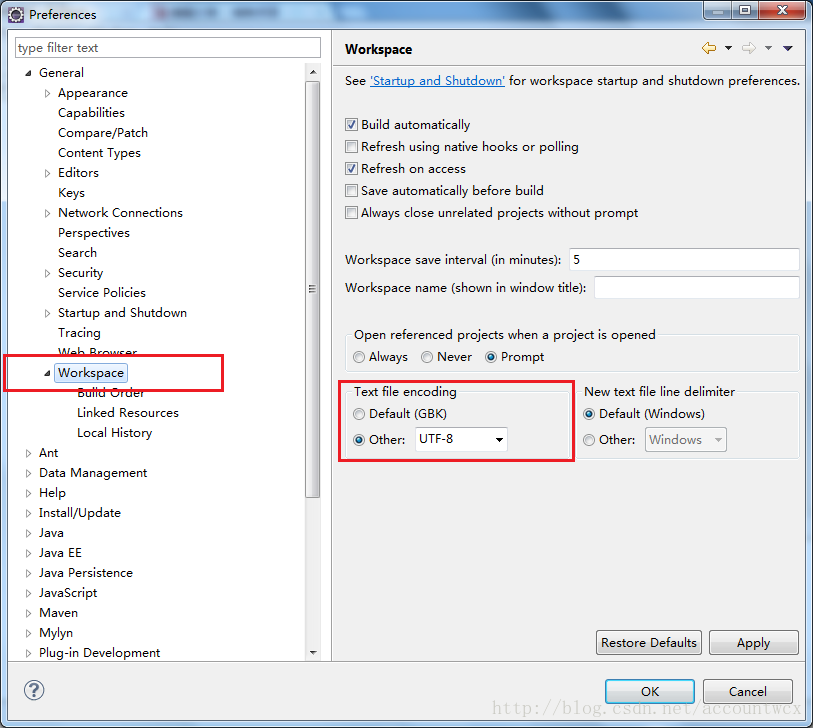Image resolution: width=813 pixels, height=728 pixels.
Task: Click the Workspace save interval field
Action: pyautogui.click(x=684, y=259)
